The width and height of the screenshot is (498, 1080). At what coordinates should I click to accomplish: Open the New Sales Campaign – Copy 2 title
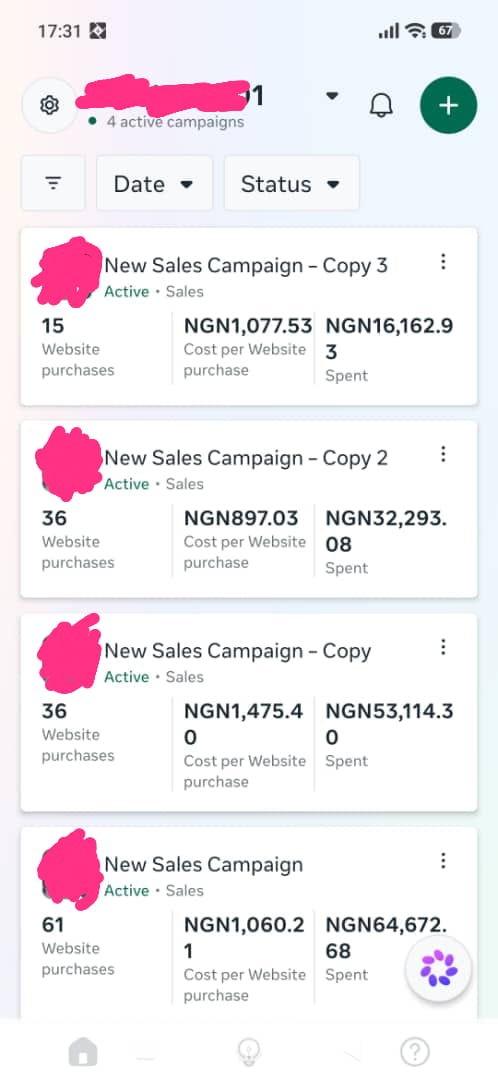[x=246, y=459]
